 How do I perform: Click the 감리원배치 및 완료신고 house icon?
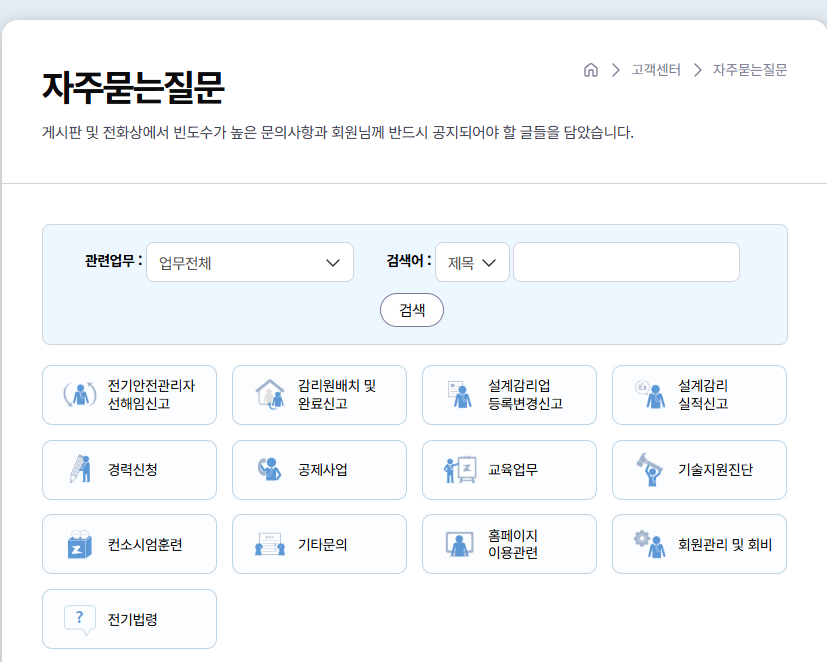pos(270,394)
